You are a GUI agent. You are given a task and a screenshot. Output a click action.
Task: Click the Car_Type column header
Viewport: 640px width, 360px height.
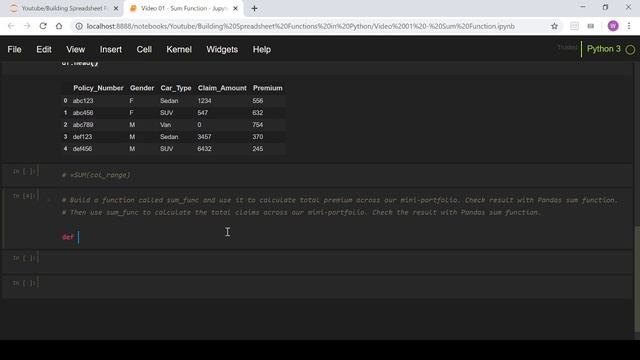pyautogui.click(x=176, y=88)
